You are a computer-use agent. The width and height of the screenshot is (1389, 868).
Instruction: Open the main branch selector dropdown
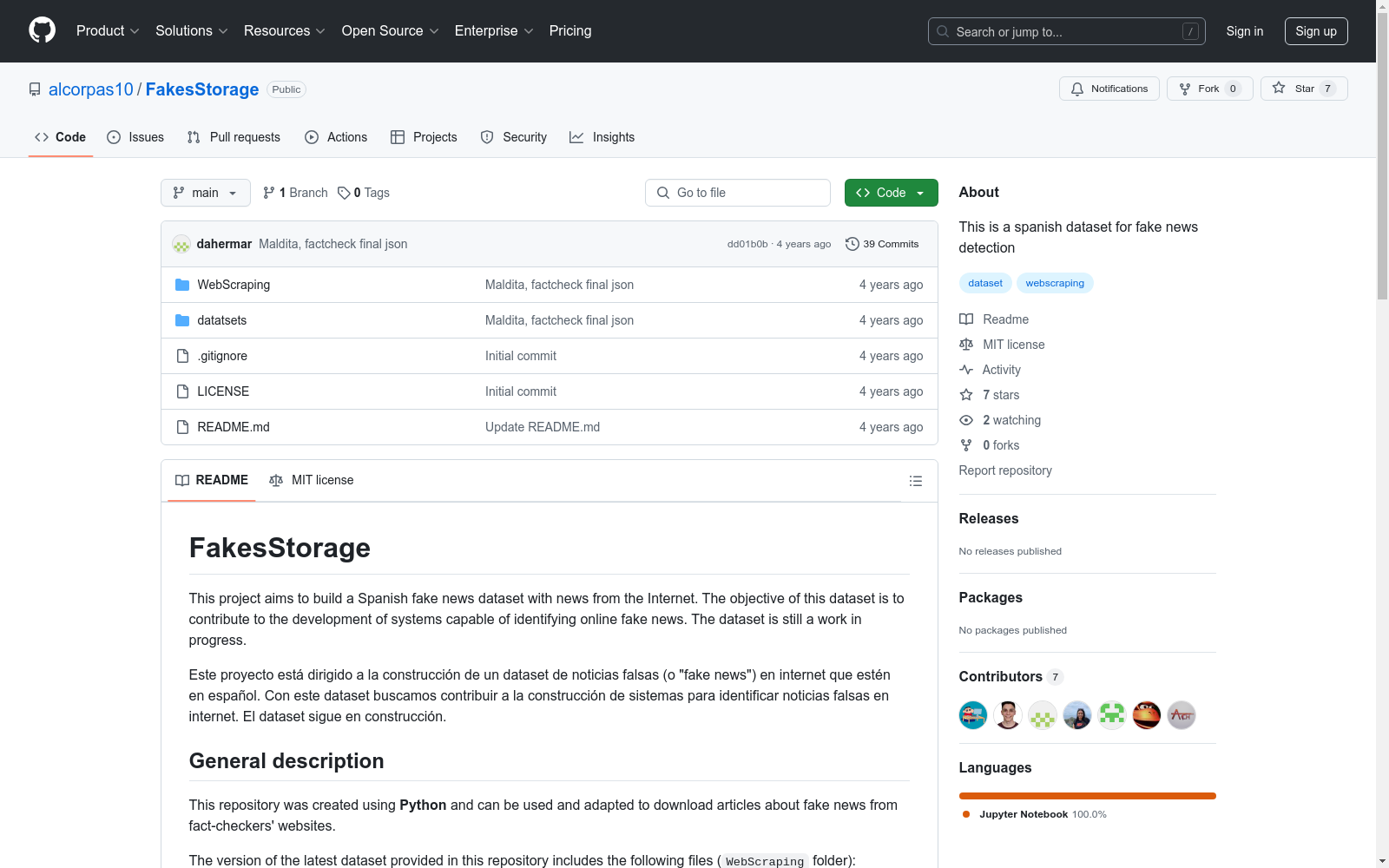(x=206, y=193)
